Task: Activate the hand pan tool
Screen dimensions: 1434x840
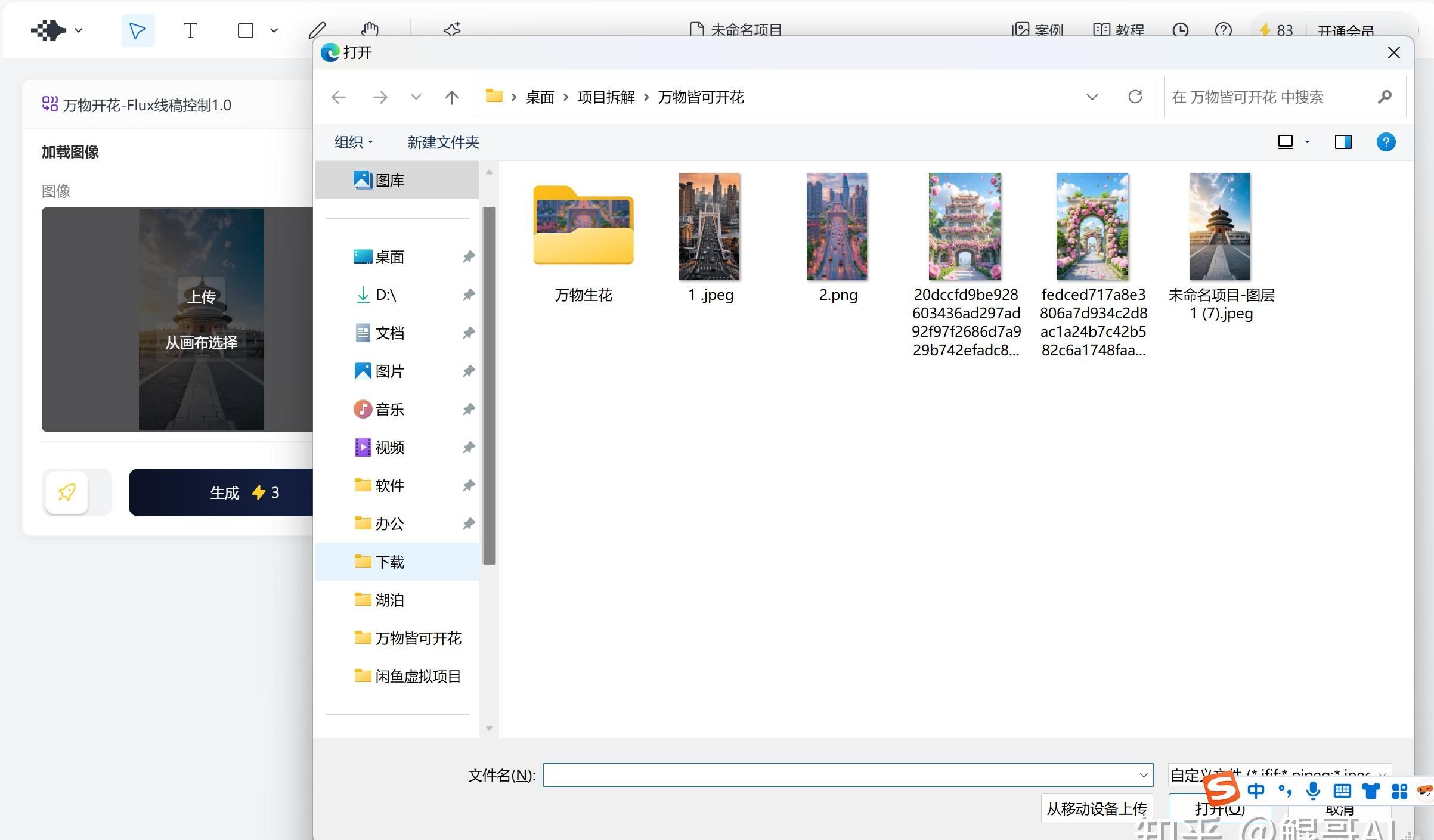Action: tap(370, 29)
